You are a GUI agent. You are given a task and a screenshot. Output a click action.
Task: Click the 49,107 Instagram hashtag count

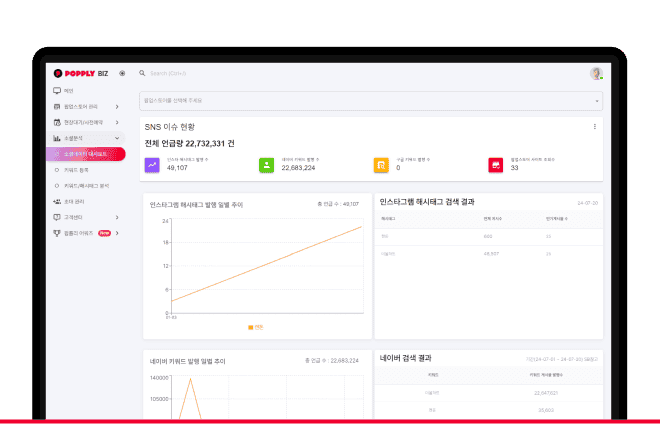(177, 168)
